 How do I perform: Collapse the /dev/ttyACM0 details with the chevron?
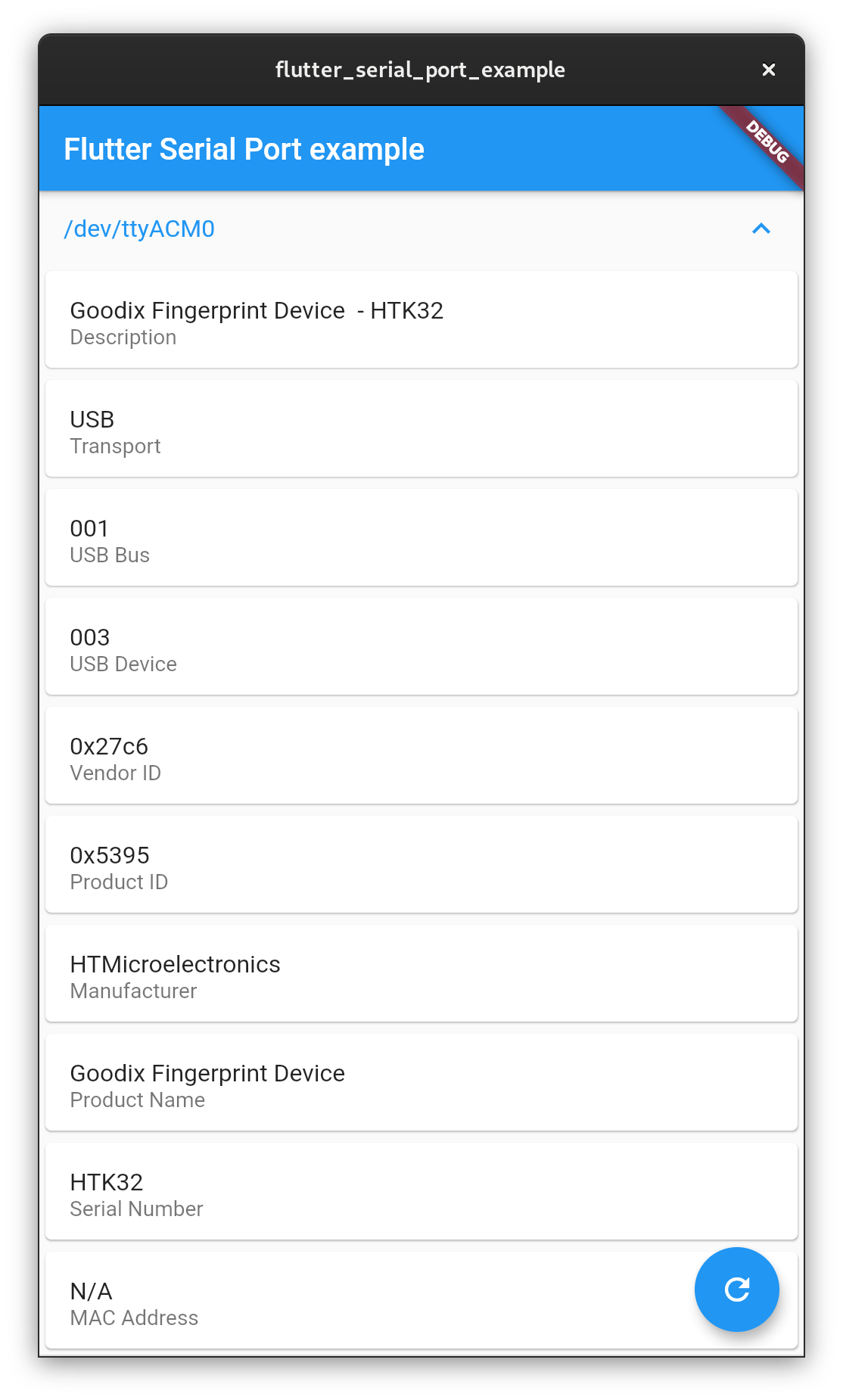[x=761, y=229]
